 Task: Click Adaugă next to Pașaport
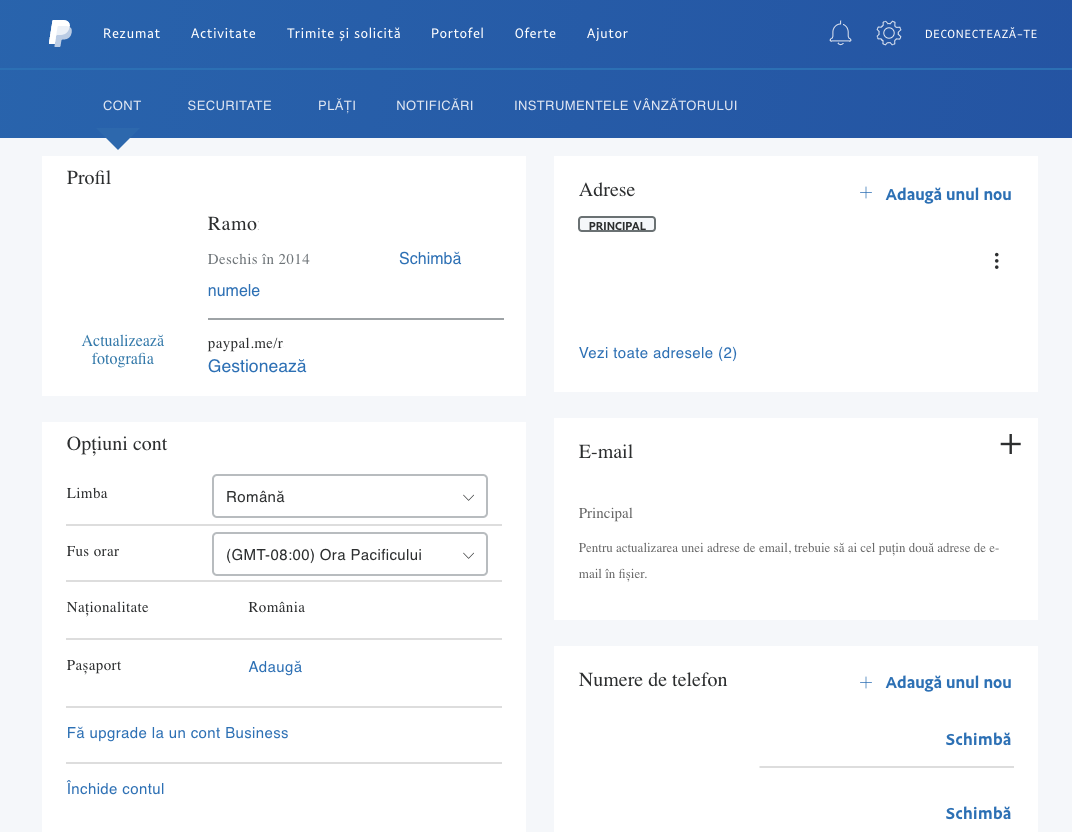[x=275, y=666]
